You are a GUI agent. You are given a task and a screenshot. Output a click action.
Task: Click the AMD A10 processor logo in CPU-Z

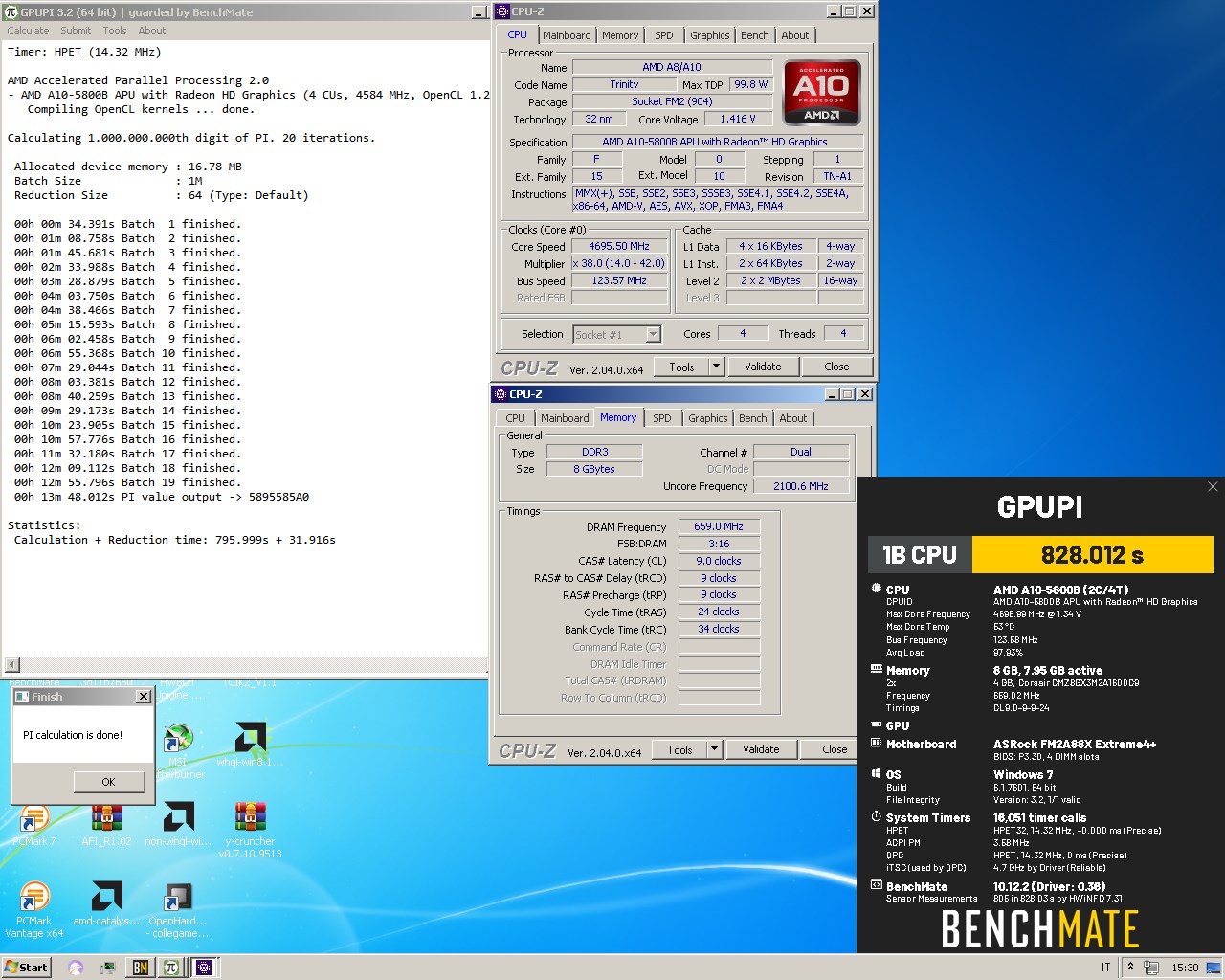tap(822, 93)
